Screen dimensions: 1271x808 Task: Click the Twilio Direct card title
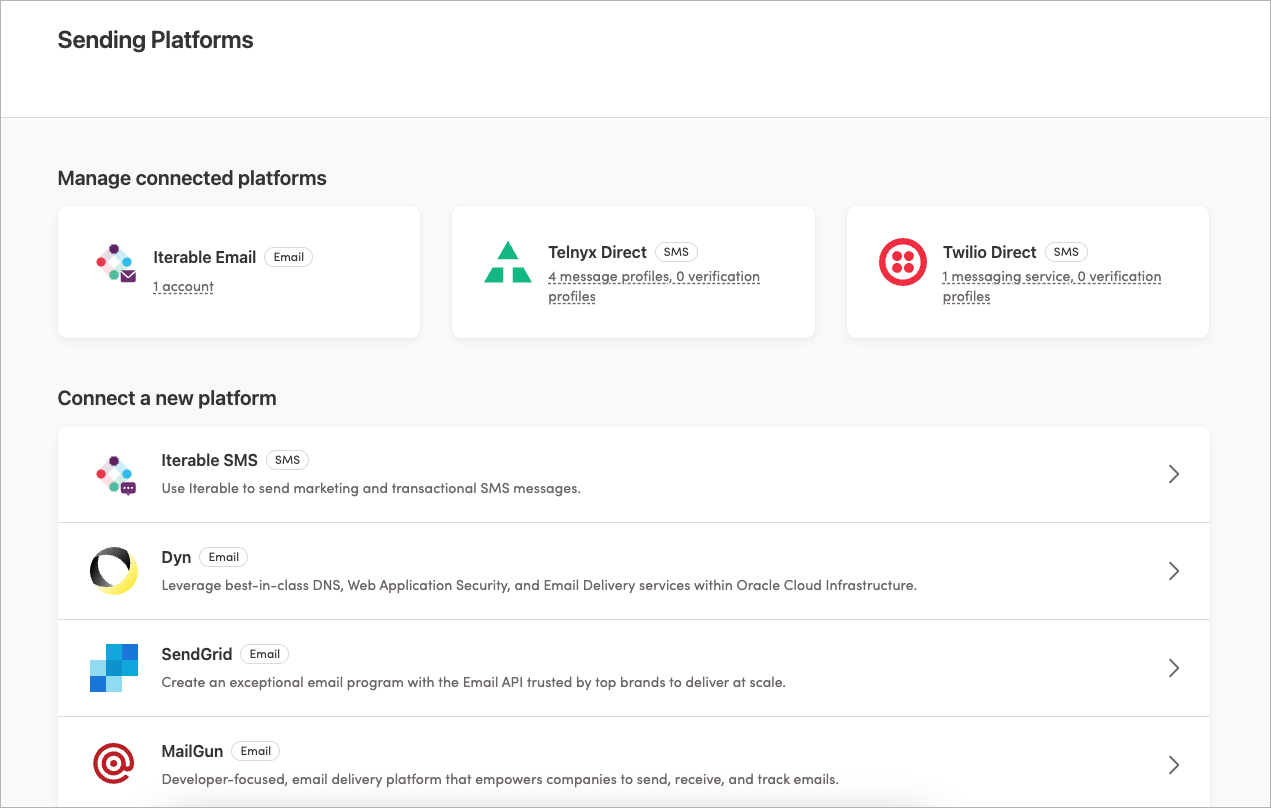(x=990, y=252)
